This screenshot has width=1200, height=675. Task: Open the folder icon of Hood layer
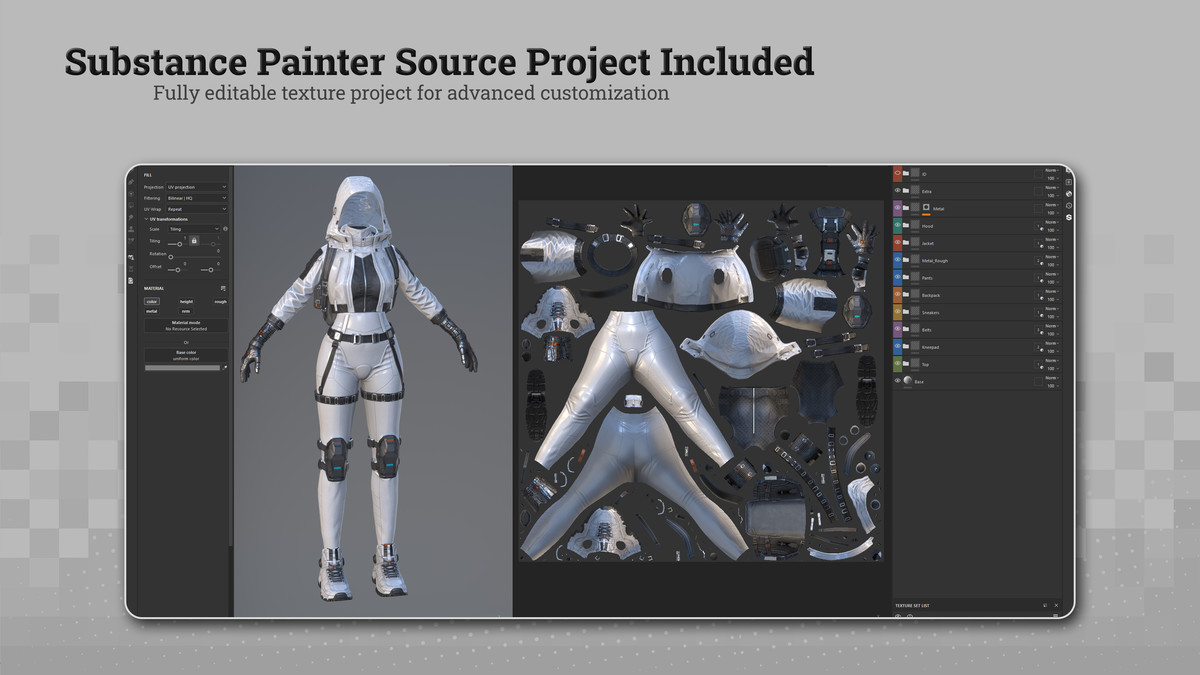[x=906, y=226]
